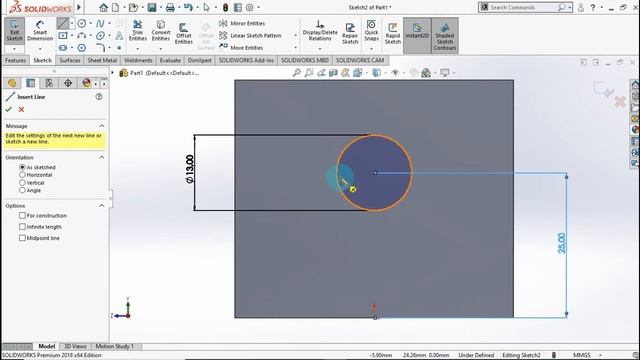Select the sketch Point tool

tap(119, 48)
